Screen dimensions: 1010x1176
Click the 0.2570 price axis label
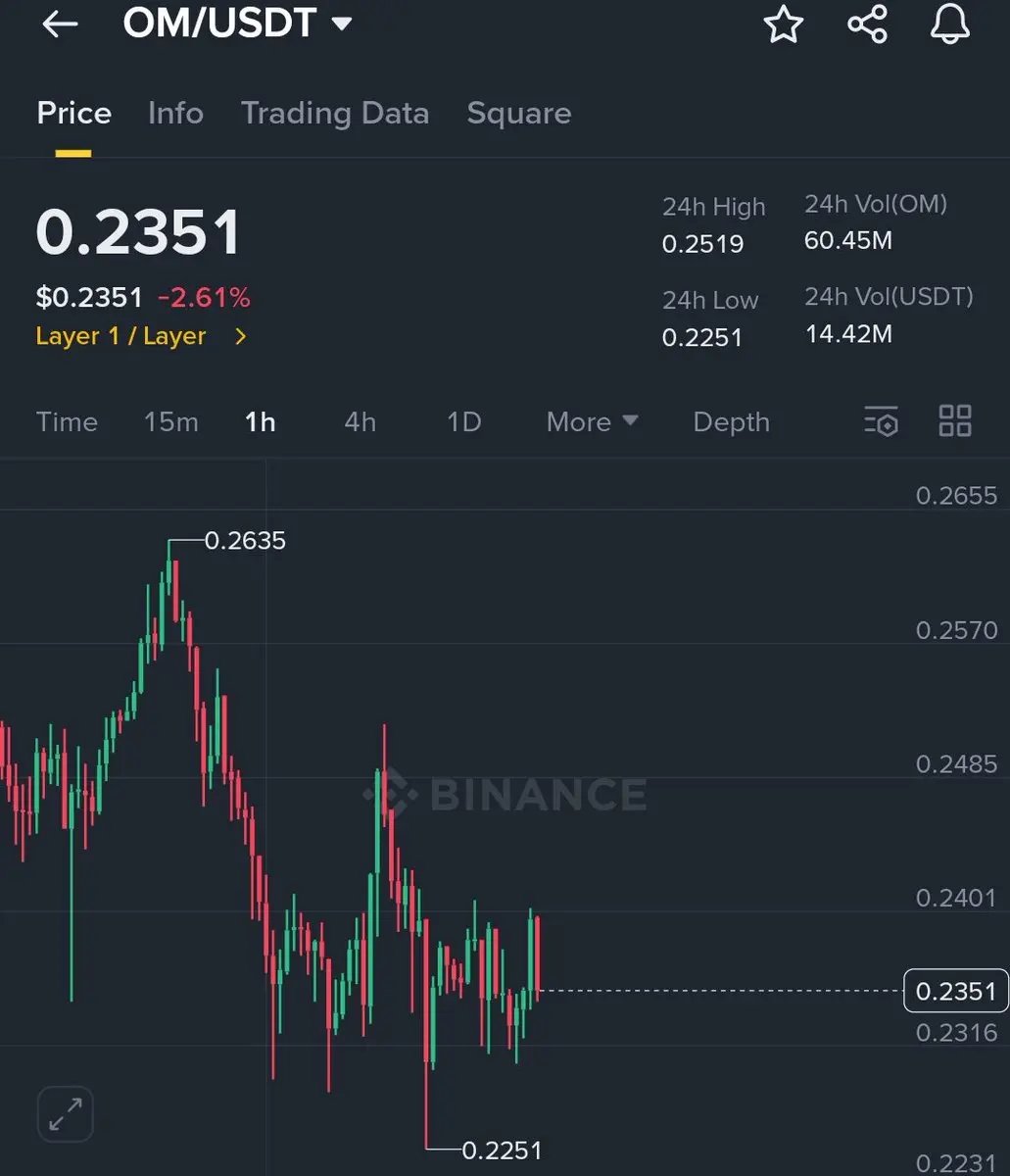[956, 630]
